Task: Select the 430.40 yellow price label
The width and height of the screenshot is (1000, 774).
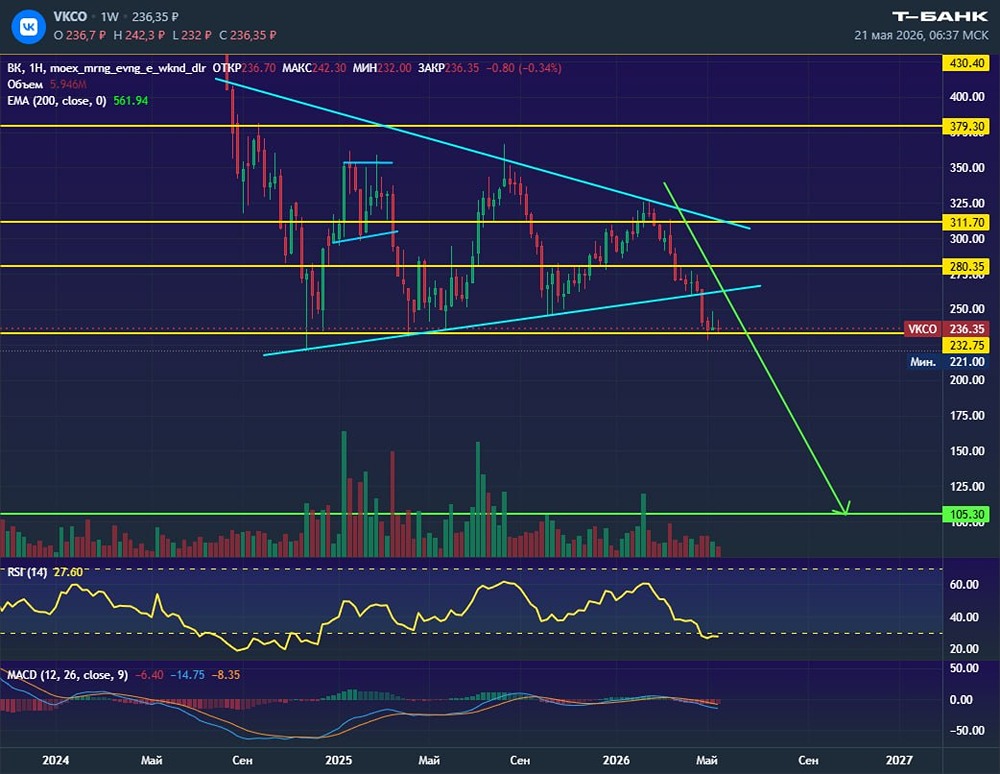Action: click(x=966, y=63)
